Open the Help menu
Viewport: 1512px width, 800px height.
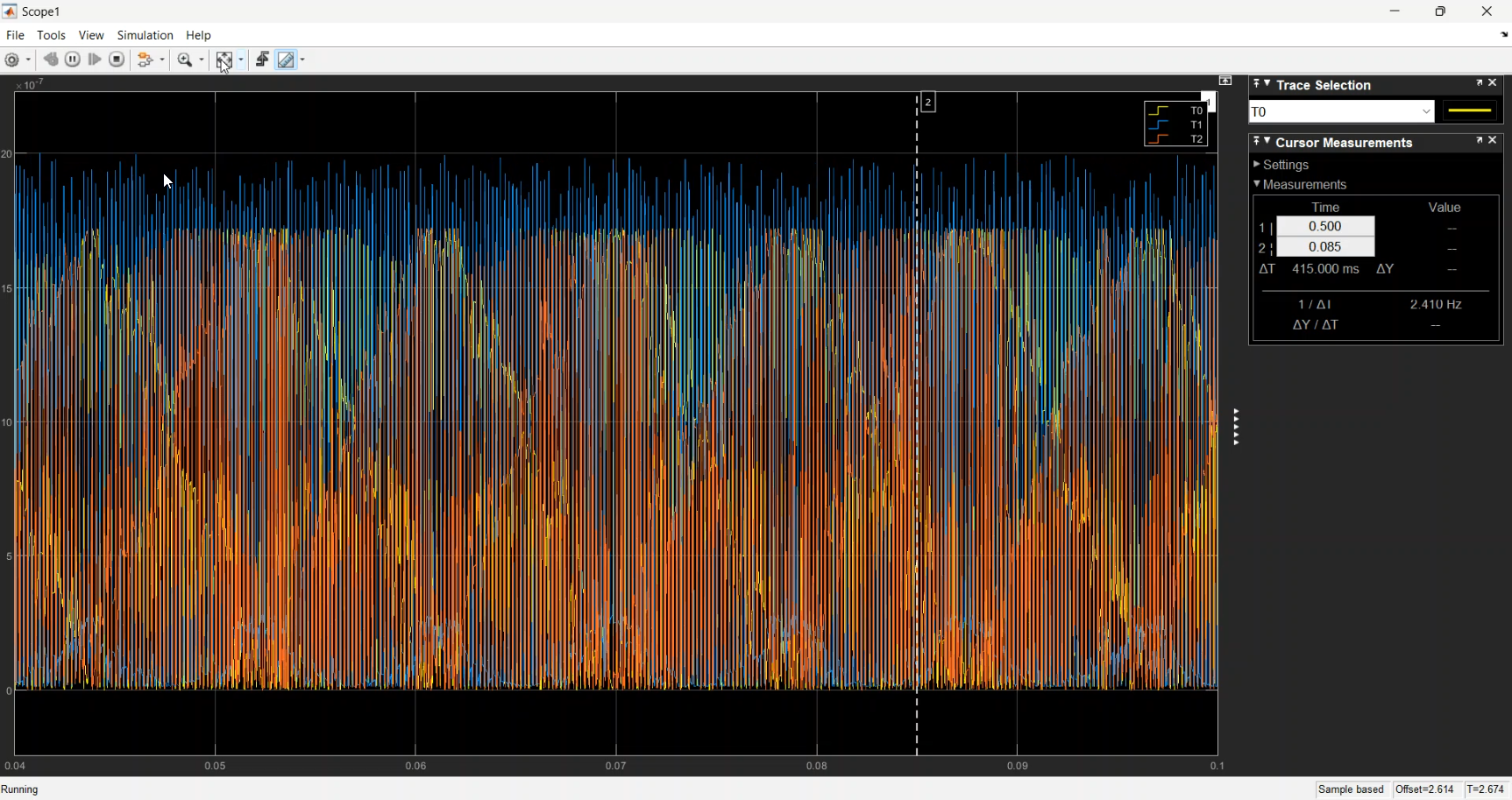(x=199, y=36)
